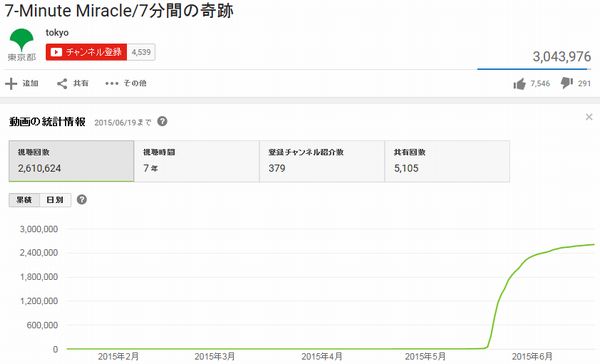This screenshot has width=600, height=364.
Task: Click the video title 7-Minute Miracle
Action: click(x=119, y=11)
